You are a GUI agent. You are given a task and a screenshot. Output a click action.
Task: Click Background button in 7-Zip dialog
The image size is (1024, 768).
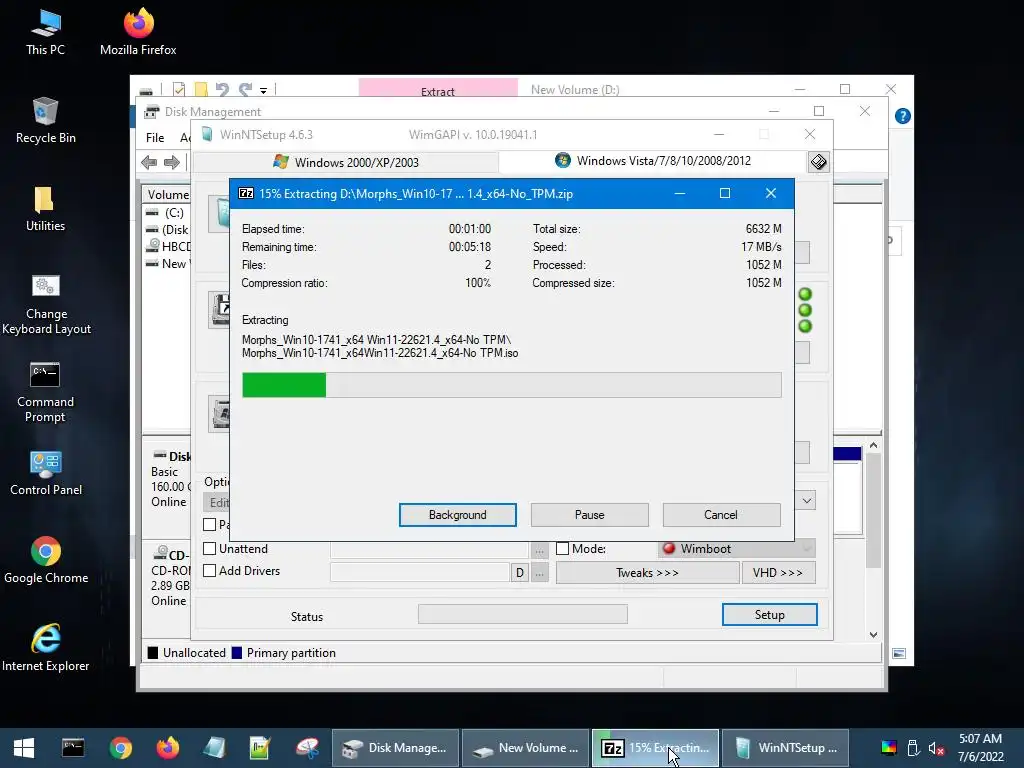click(457, 515)
